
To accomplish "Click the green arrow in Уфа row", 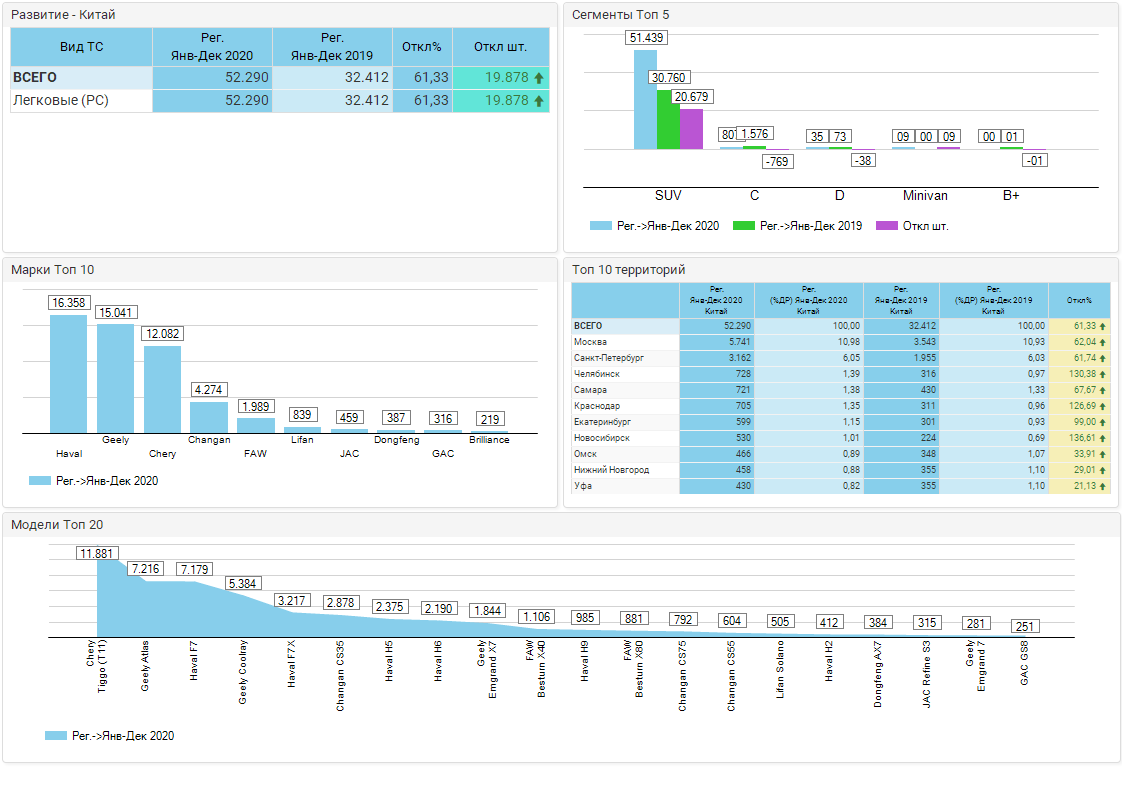I will point(1102,486).
